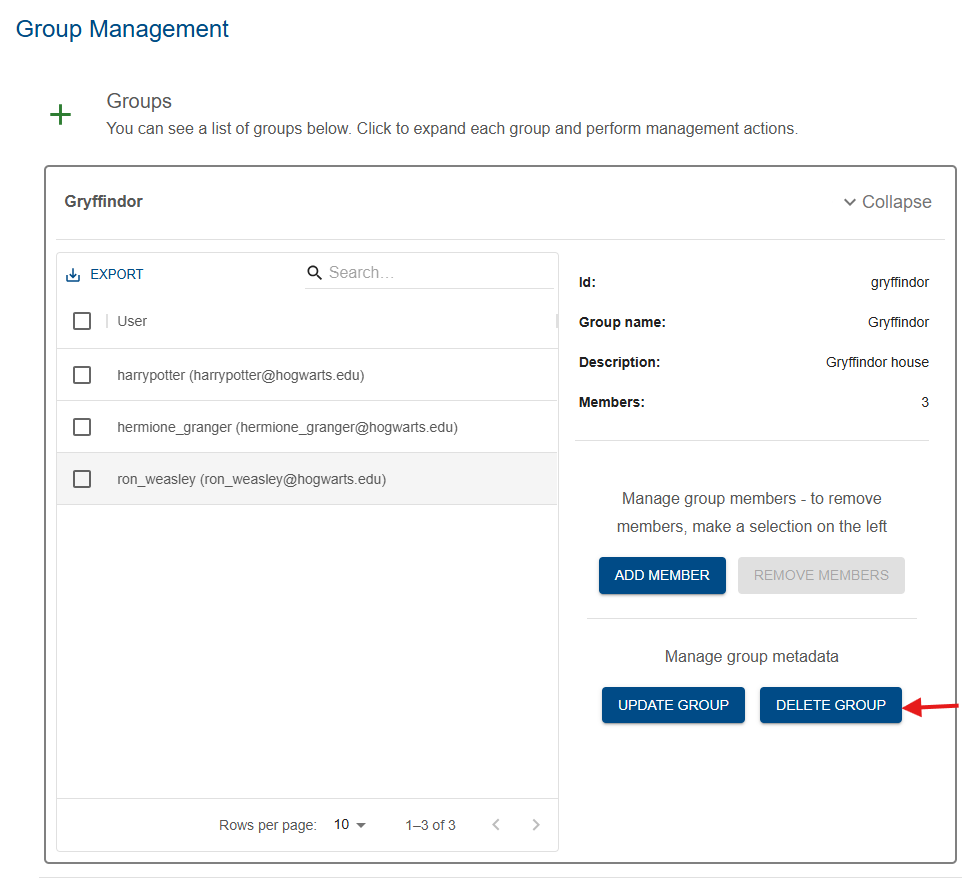Collapse the Gryffindor group panel
The image size is (980, 884).
[x=888, y=202]
